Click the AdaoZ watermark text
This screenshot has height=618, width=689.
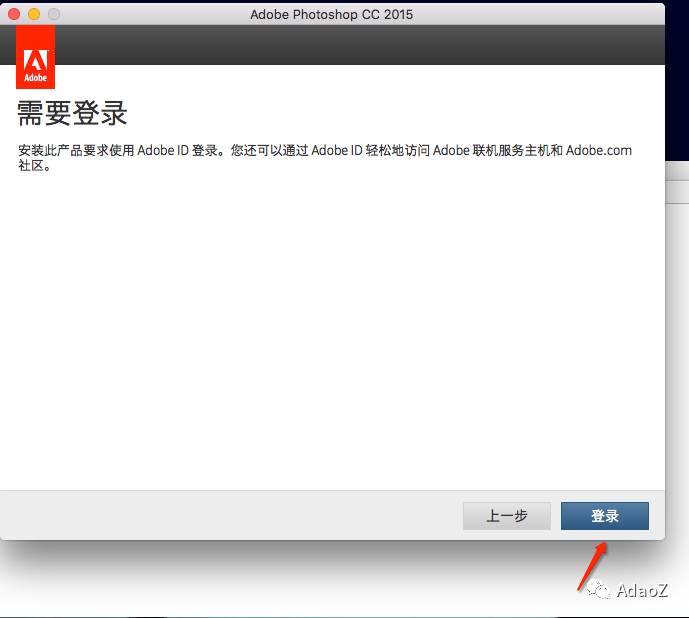pos(644,591)
